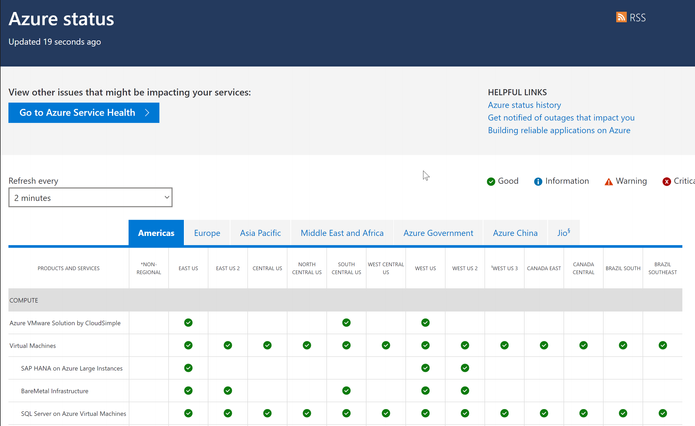Click Virtual Machines East US 2 status check
The height and width of the screenshot is (426, 695).
click(228, 345)
